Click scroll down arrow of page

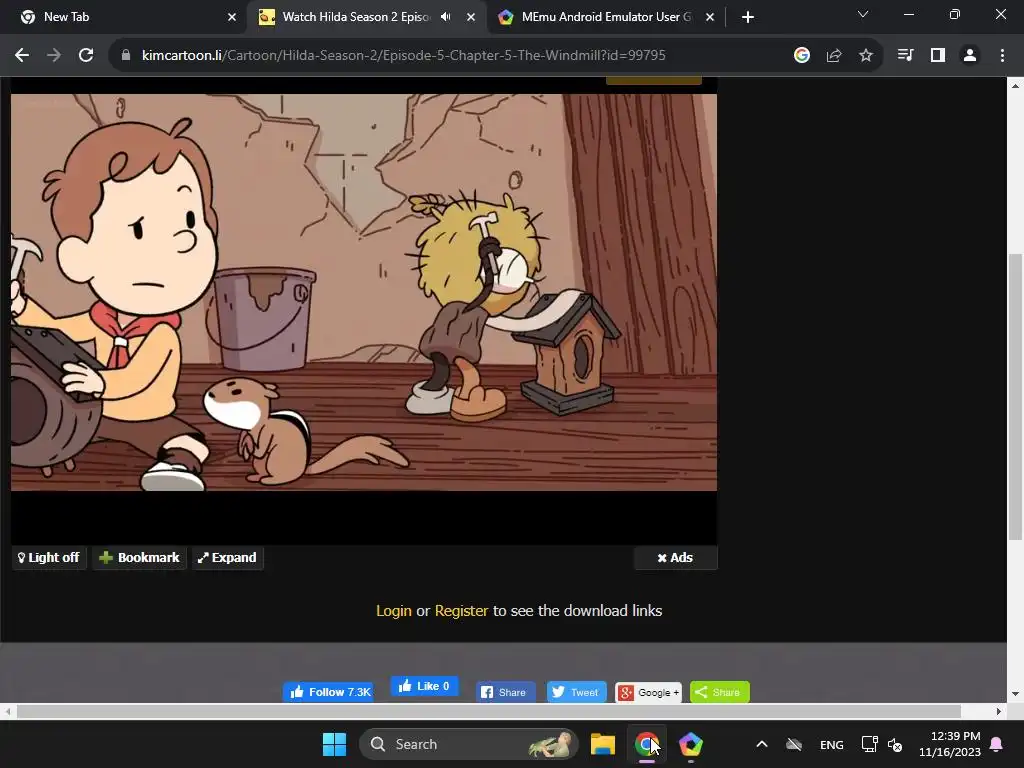1015,694
